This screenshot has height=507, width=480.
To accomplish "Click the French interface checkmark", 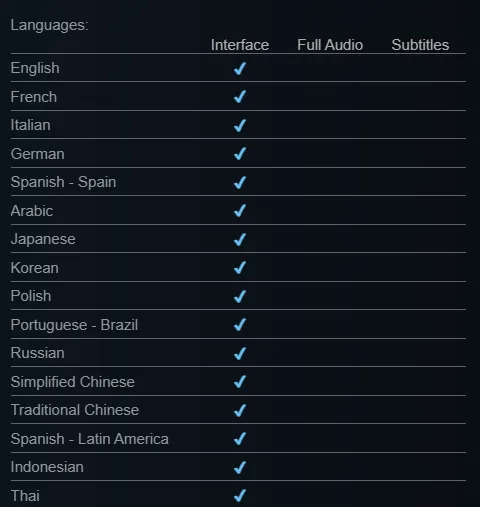I will tap(240, 97).
